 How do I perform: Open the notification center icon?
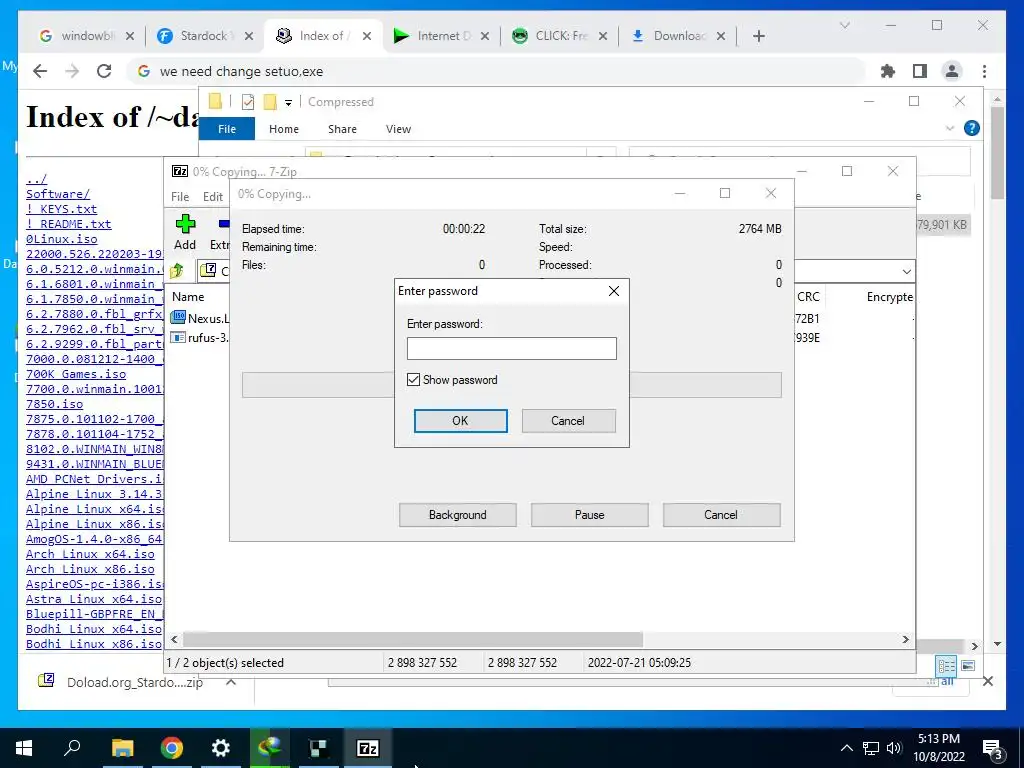click(993, 748)
